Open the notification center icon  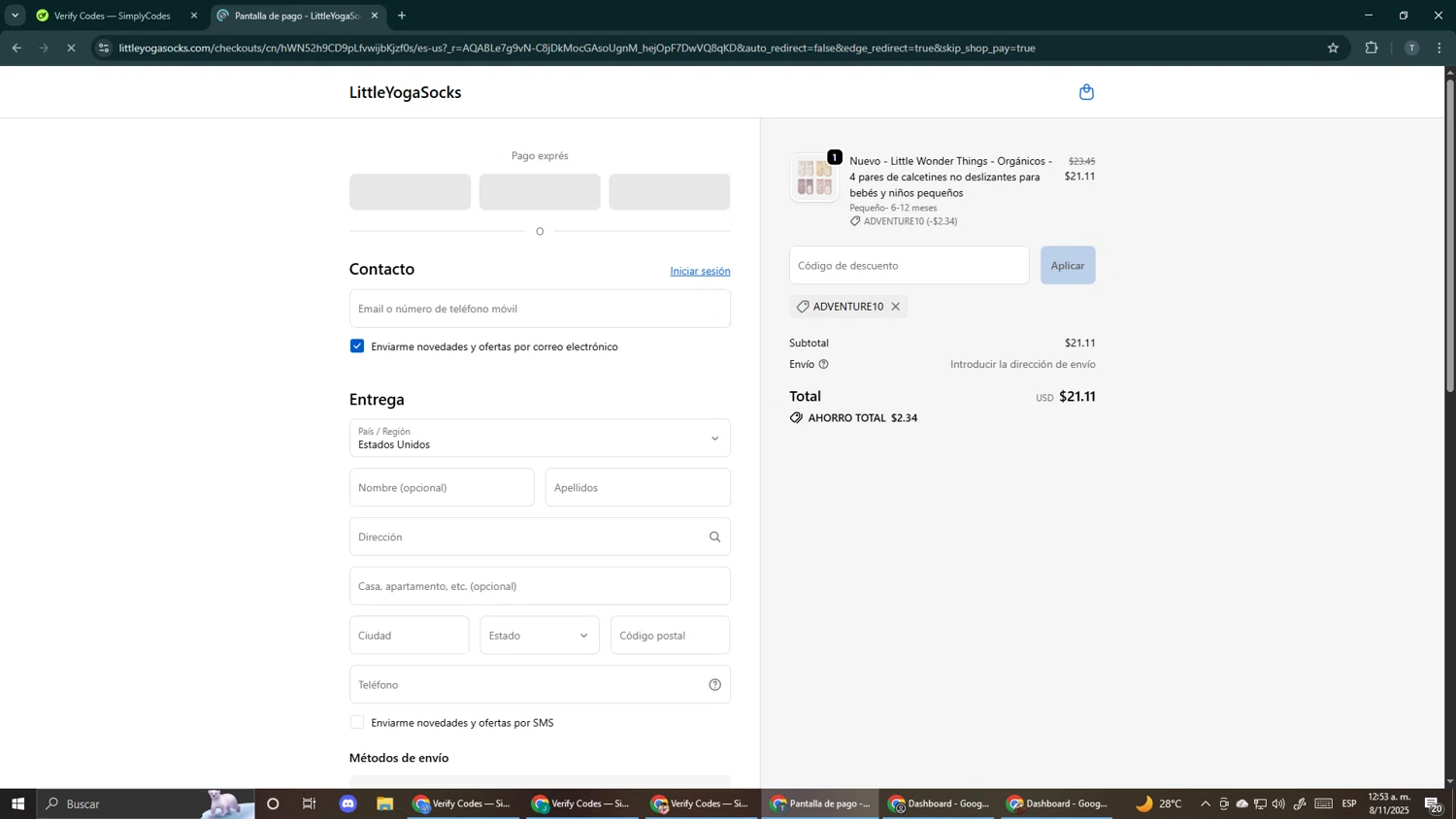pos(1433,803)
